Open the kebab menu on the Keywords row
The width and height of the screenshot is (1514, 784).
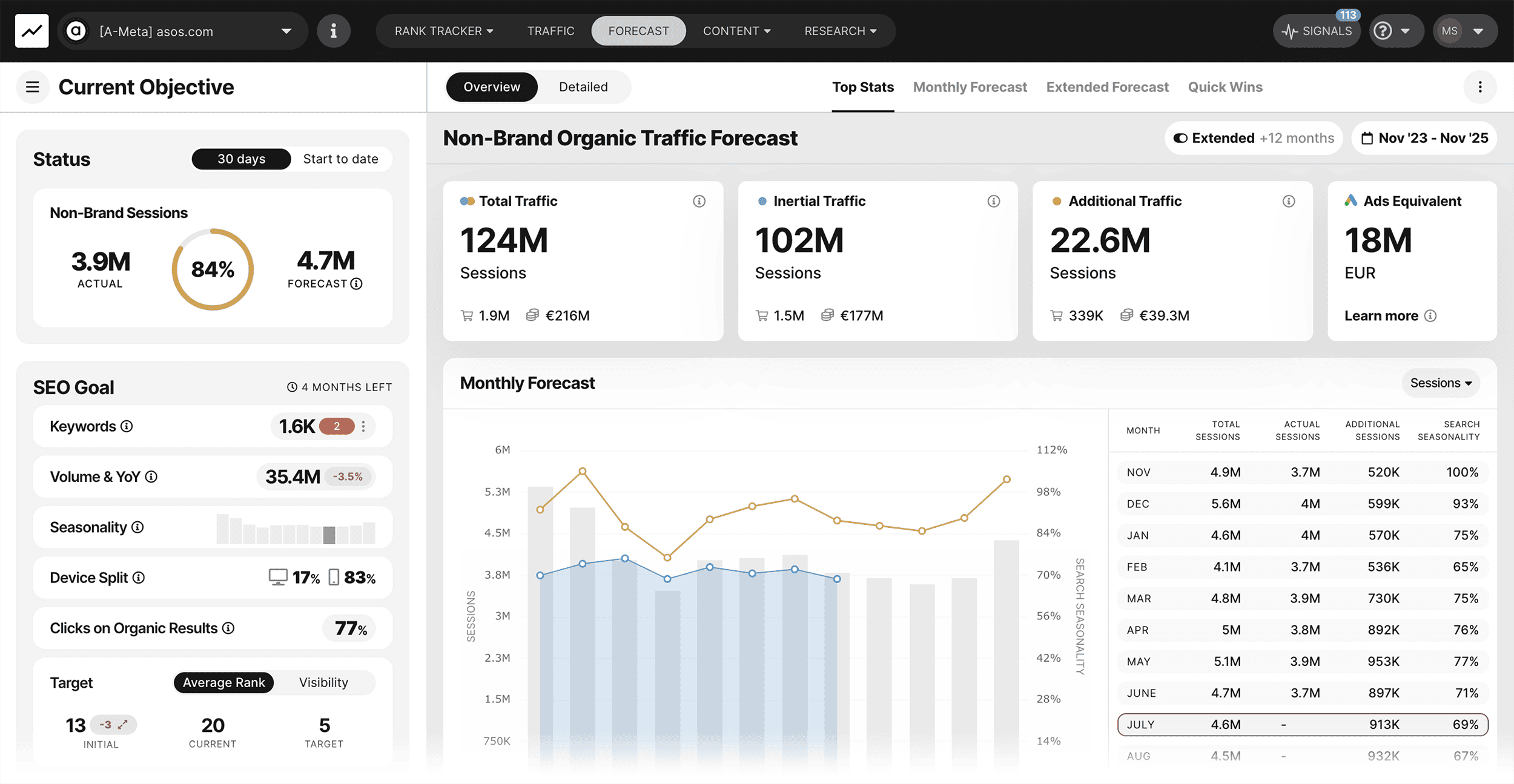[x=363, y=426]
